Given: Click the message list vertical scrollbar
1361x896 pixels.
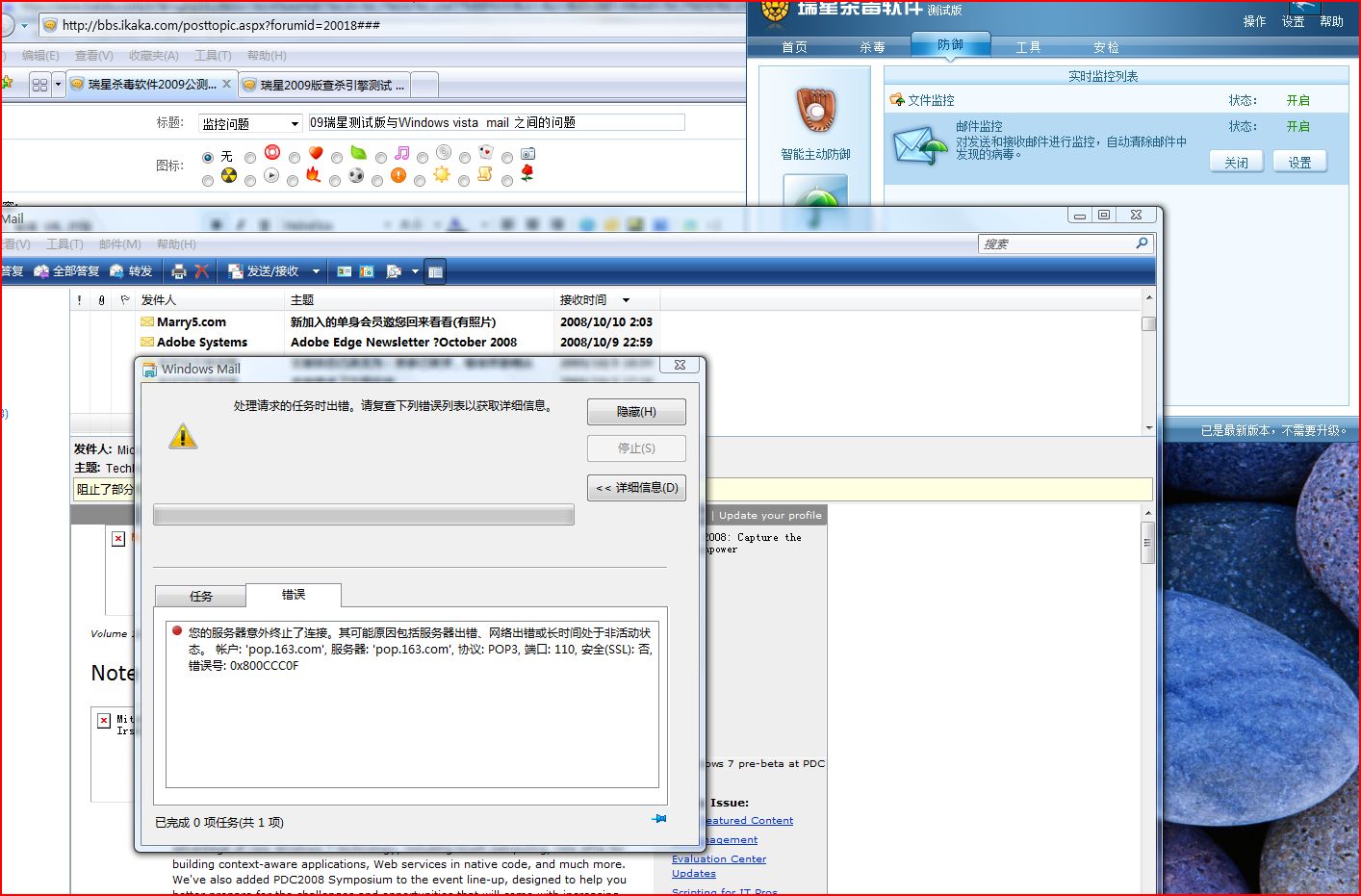Looking at the screenshot, I should tap(1148, 362).
